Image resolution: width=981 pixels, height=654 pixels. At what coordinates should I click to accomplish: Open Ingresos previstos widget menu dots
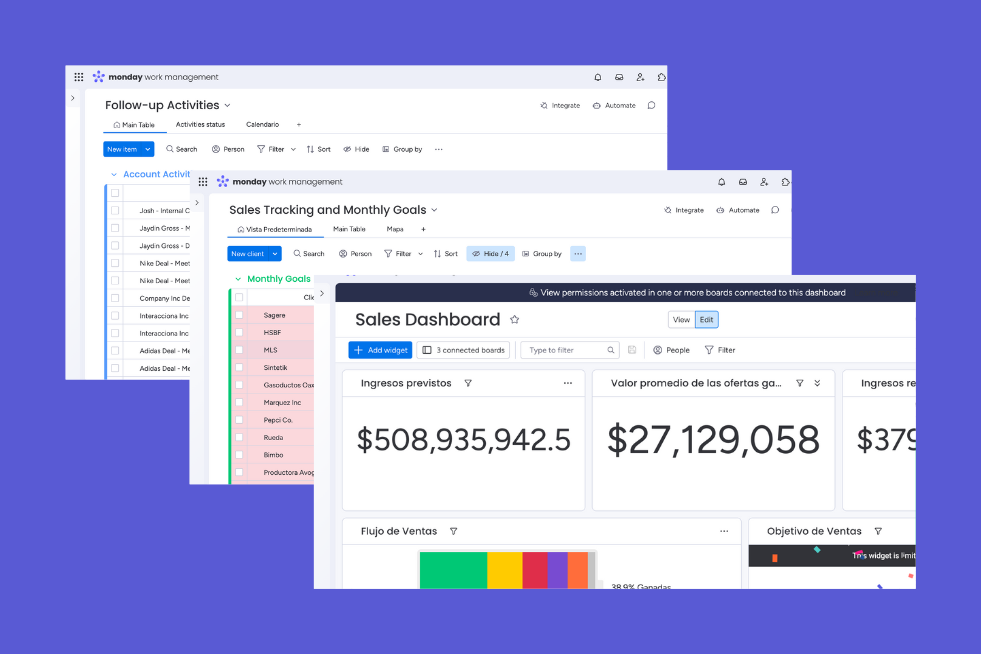(567, 383)
